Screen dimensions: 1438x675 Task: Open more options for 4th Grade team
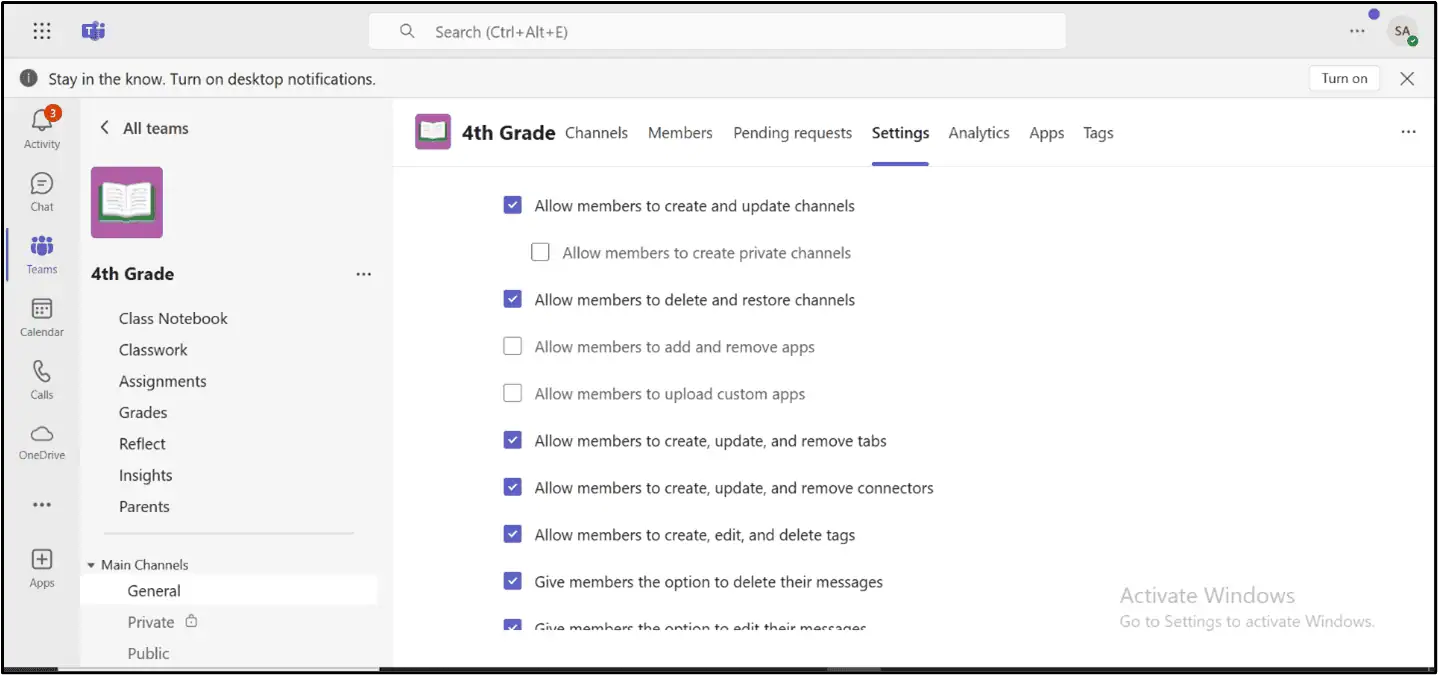pos(363,273)
